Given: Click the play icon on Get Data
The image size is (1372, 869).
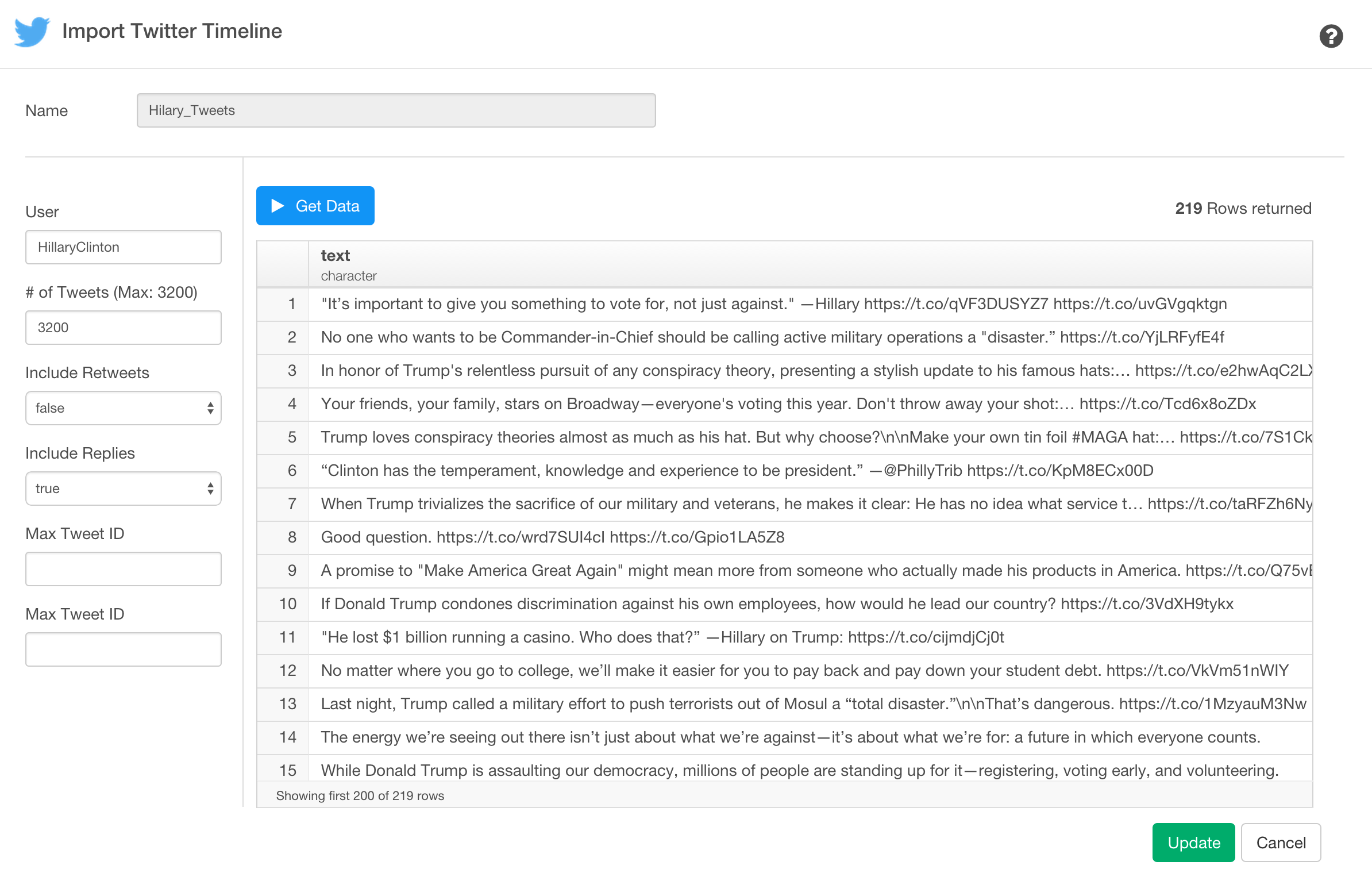Looking at the screenshot, I should click(277, 205).
